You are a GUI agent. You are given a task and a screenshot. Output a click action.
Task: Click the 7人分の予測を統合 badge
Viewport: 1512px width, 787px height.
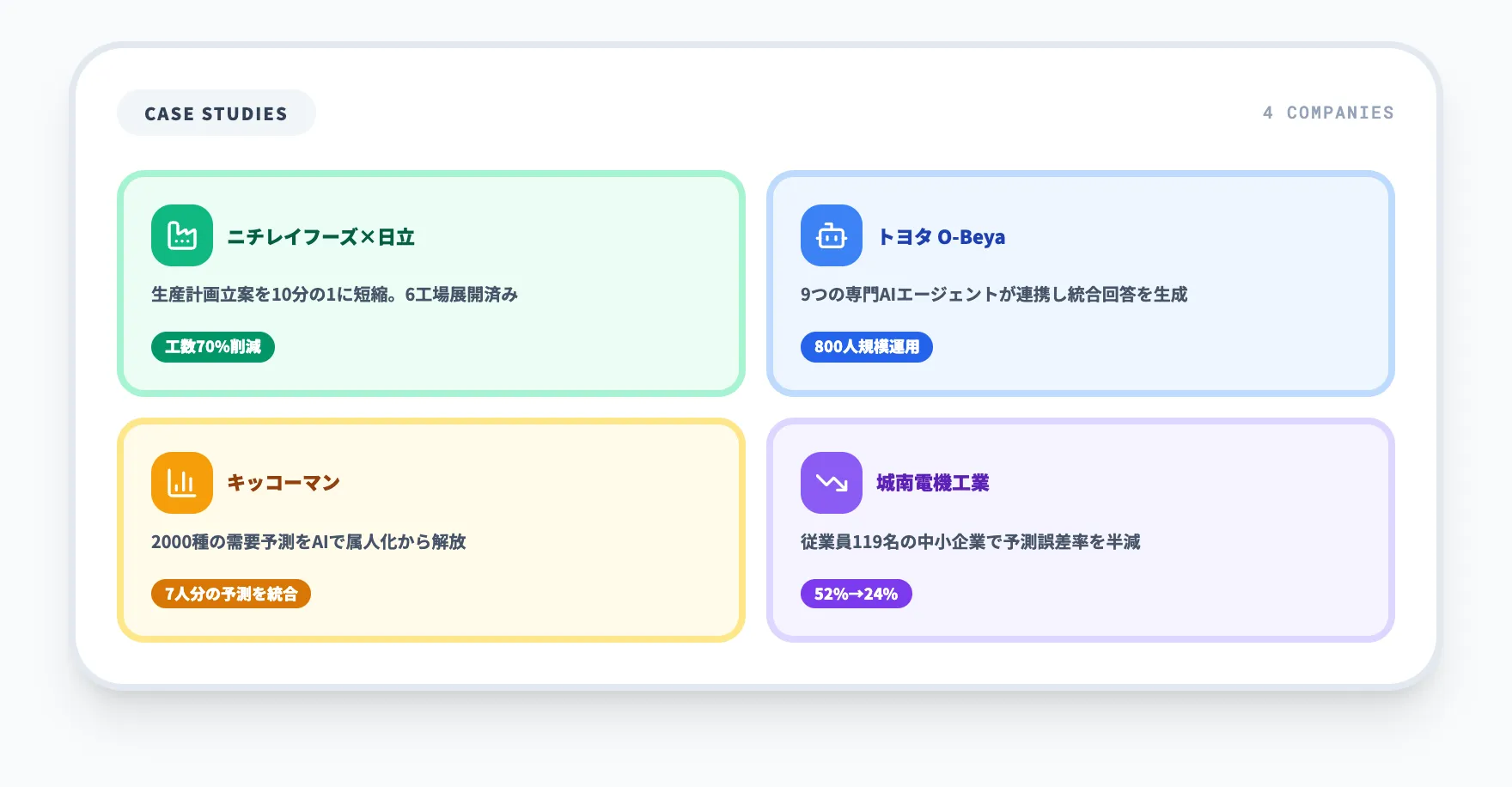coord(230,593)
